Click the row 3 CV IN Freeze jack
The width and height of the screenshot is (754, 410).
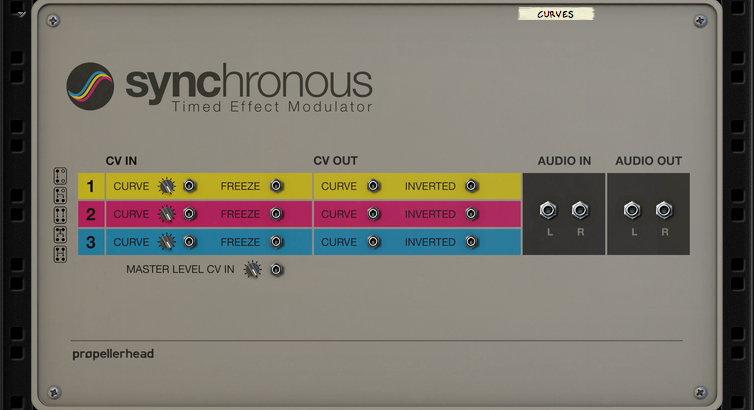(x=276, y=241)
